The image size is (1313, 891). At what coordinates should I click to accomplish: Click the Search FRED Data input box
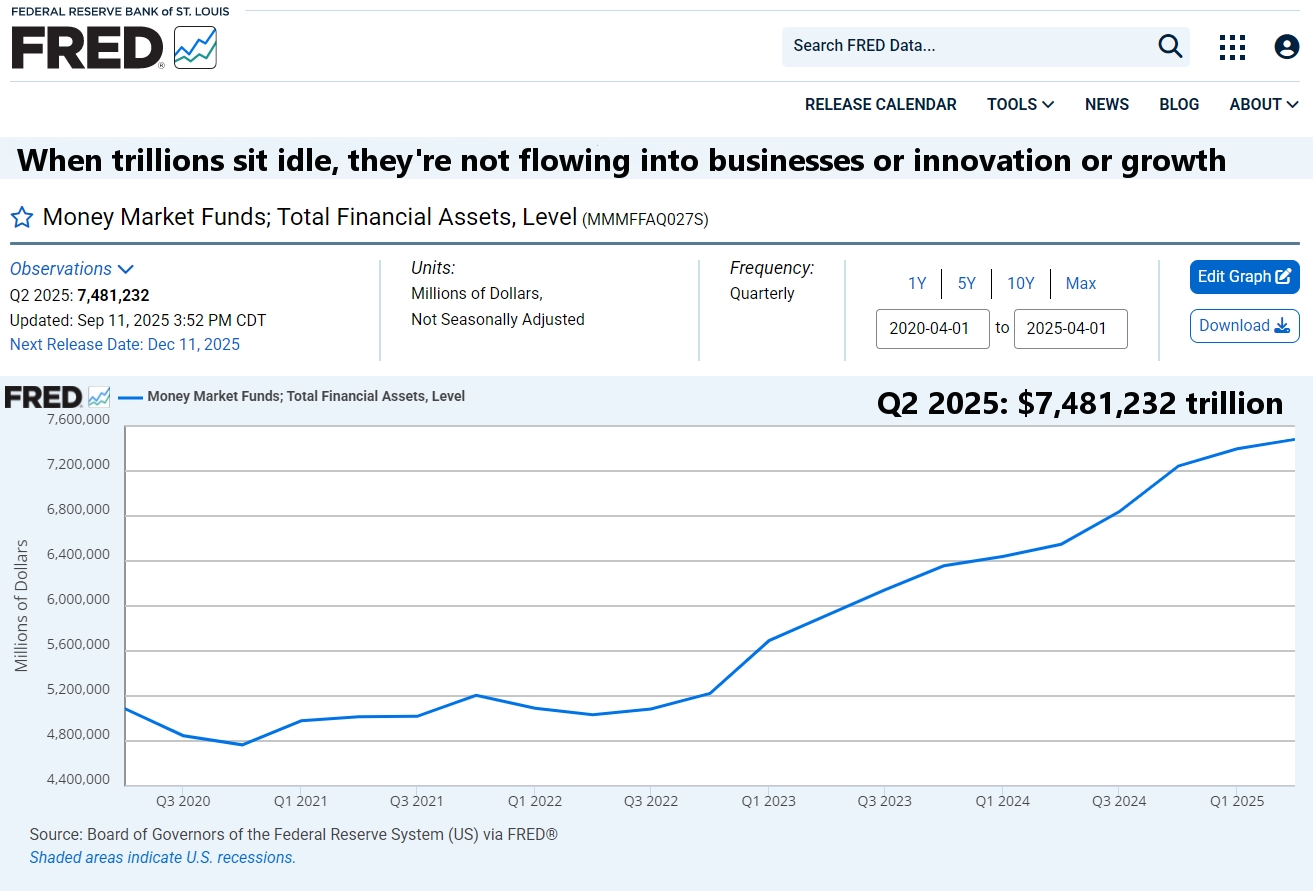pos(965,46)
